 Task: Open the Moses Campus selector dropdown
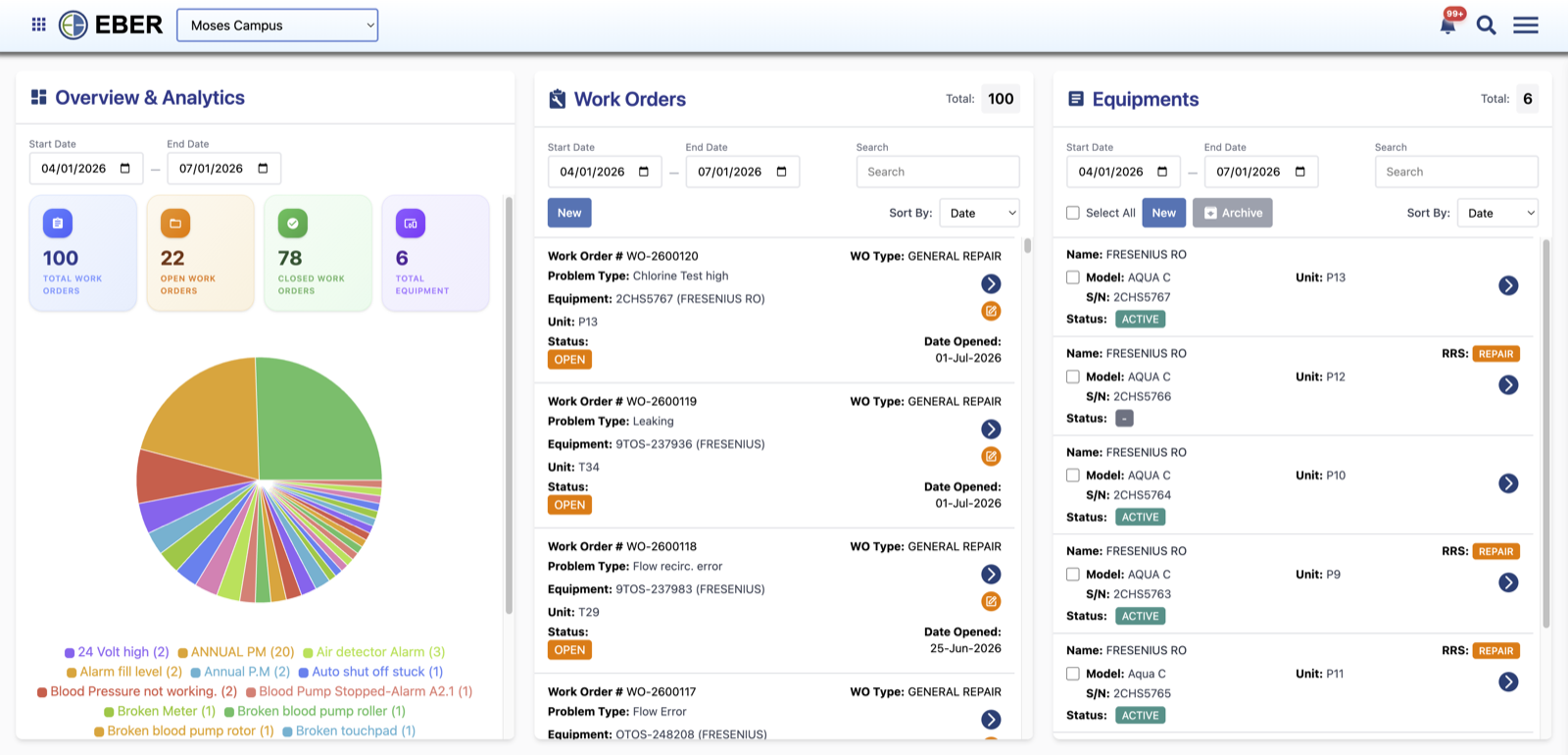point(277,25)
